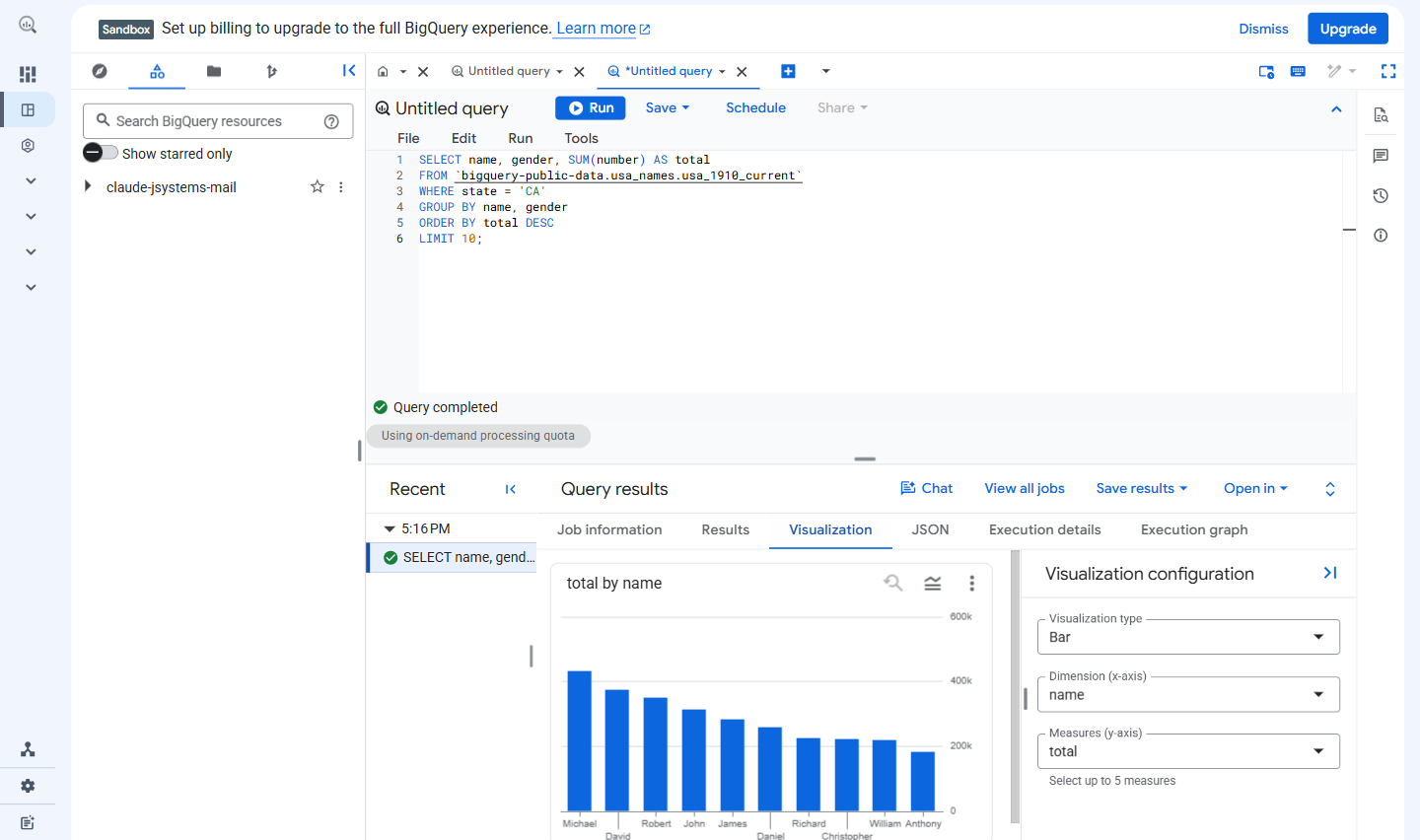Open the Open in dropdown
Viewport: 1420px width, 840px height.
pyautogui.click(x=1256, y=488)
